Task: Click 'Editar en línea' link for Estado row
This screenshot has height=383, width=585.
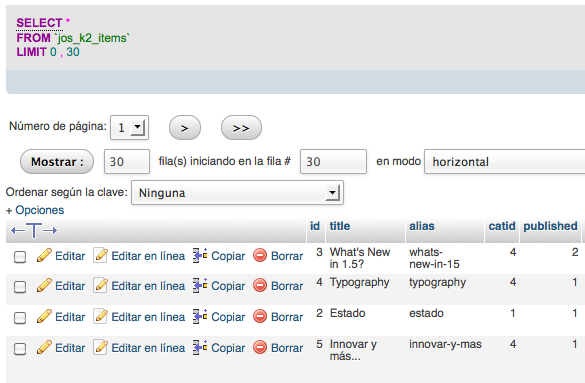Action: click(148, 317)
